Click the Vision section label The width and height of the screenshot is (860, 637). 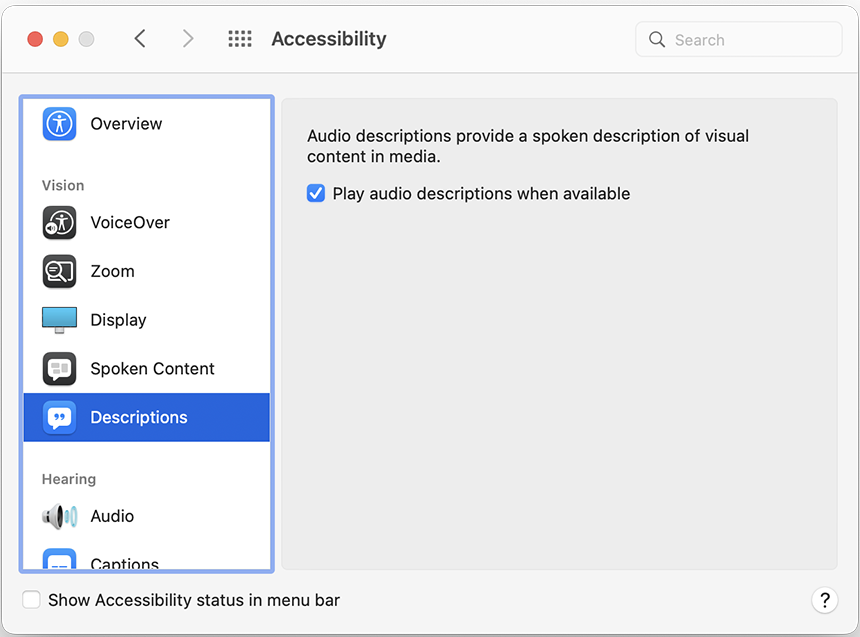point(63,185)
